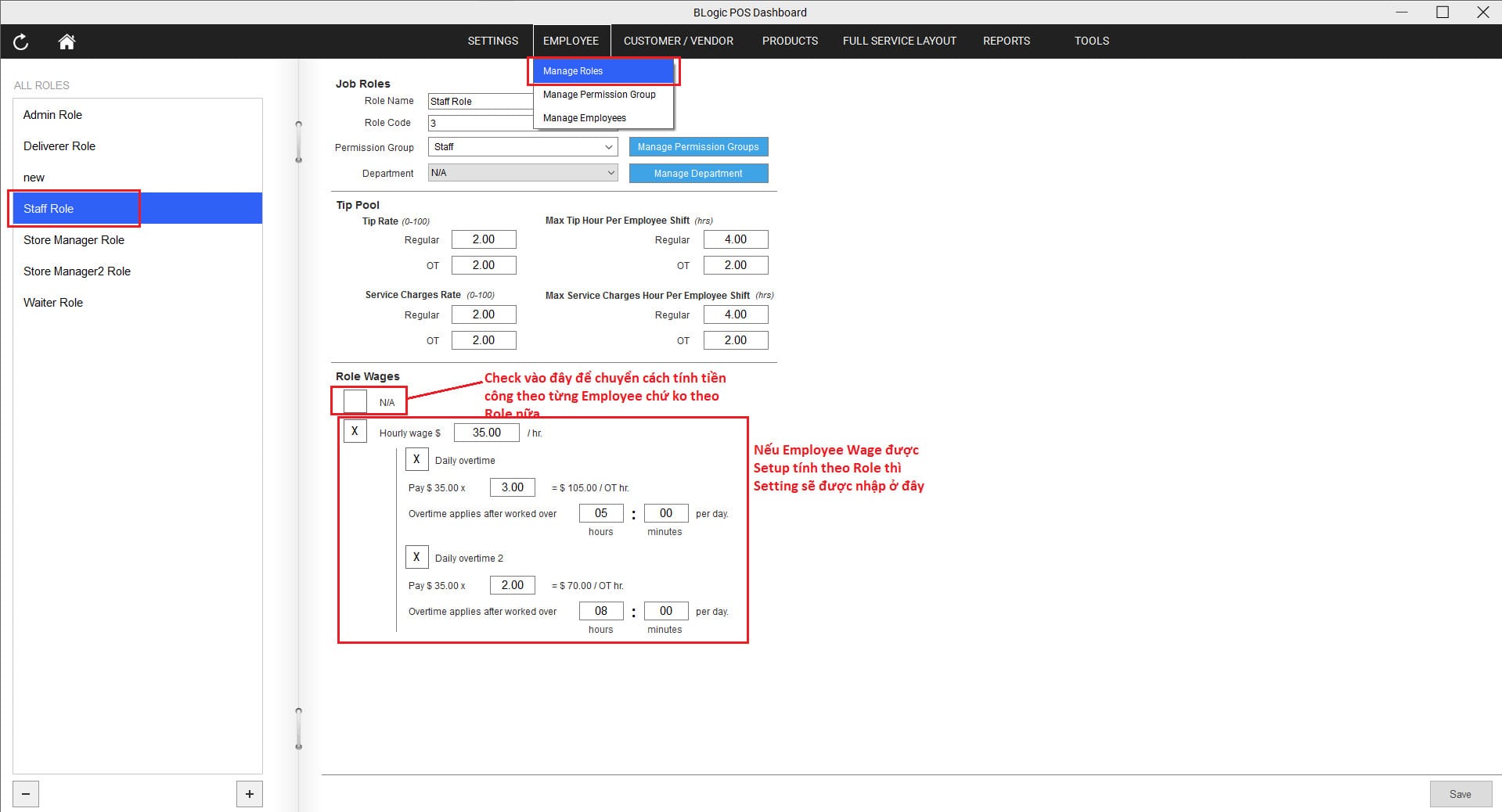Select Manage Employees from the menu
1502x812 pixels.
click(x=585, y=118)
